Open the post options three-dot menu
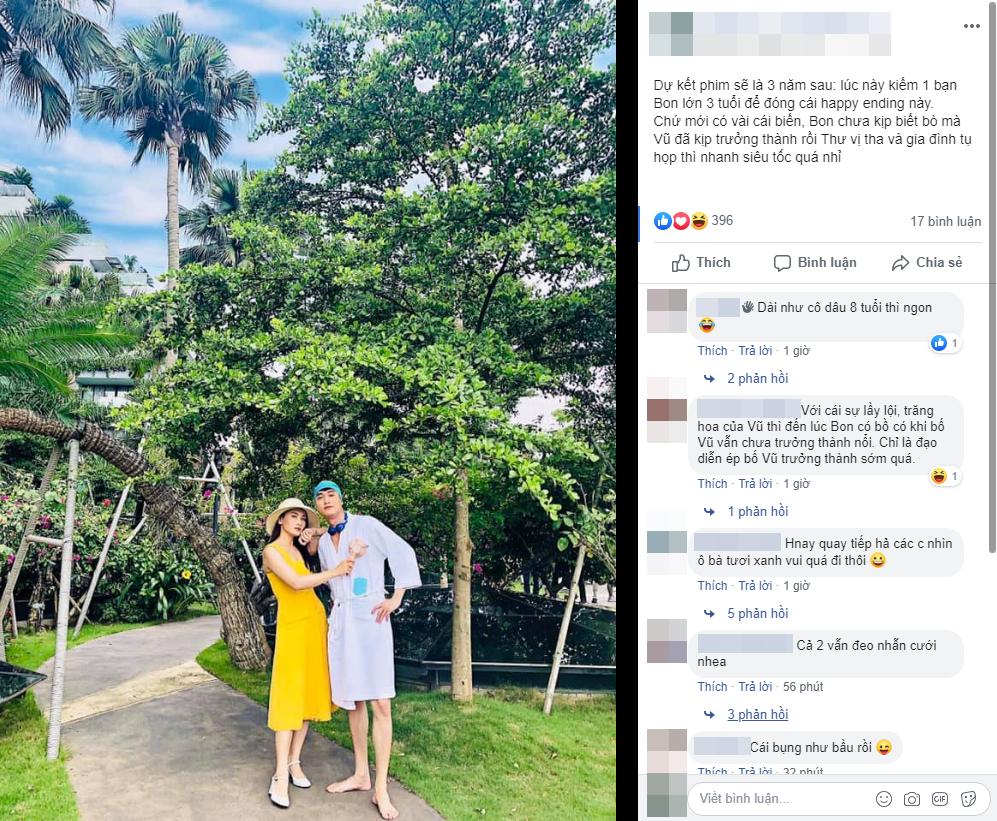The width and height of the screenshot is (997, 821). point(971,26)
